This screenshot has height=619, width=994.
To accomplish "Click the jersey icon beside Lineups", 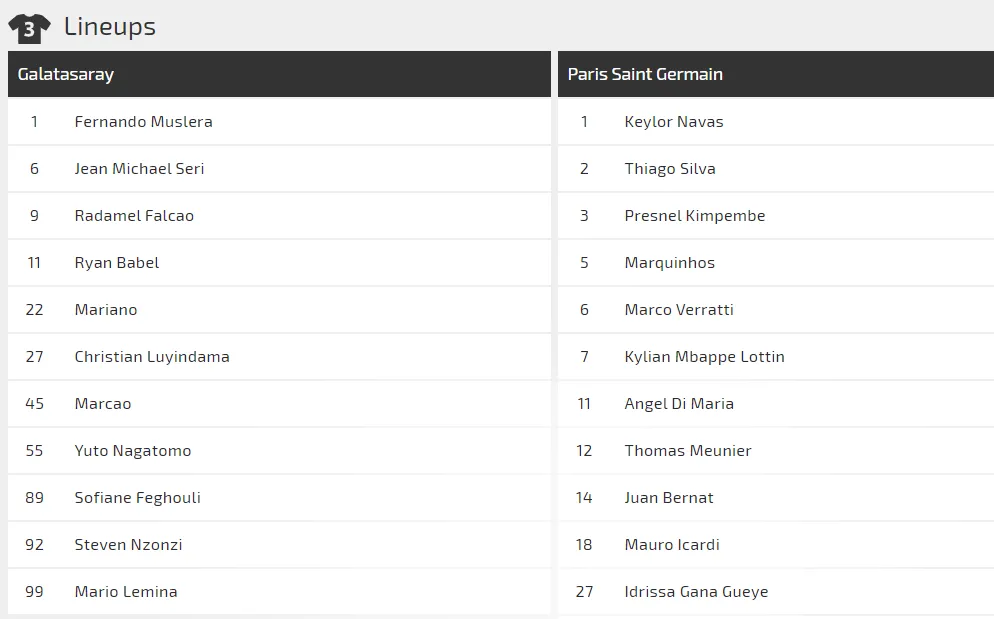I will point(29,28).
